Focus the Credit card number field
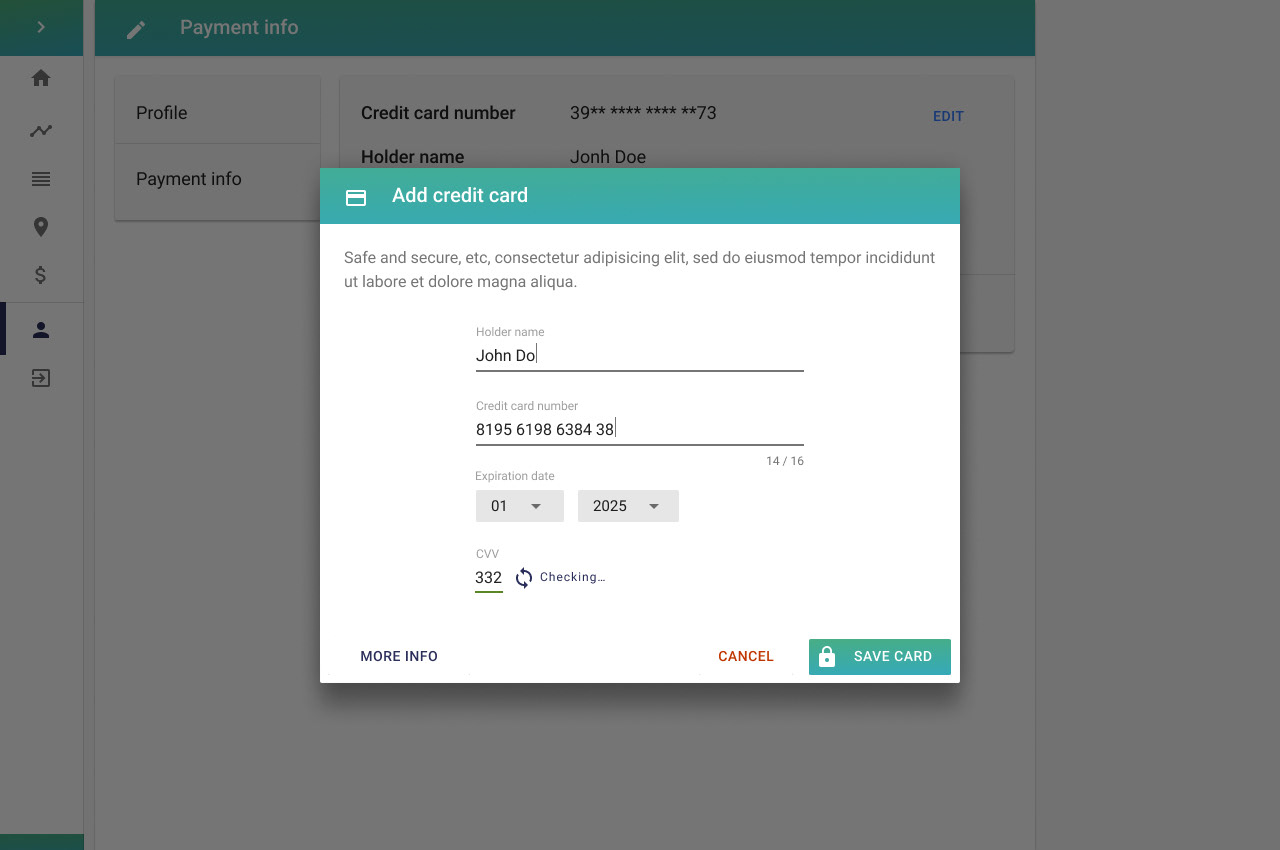This screenshot has width=1280, height=850. coord(639,429)
